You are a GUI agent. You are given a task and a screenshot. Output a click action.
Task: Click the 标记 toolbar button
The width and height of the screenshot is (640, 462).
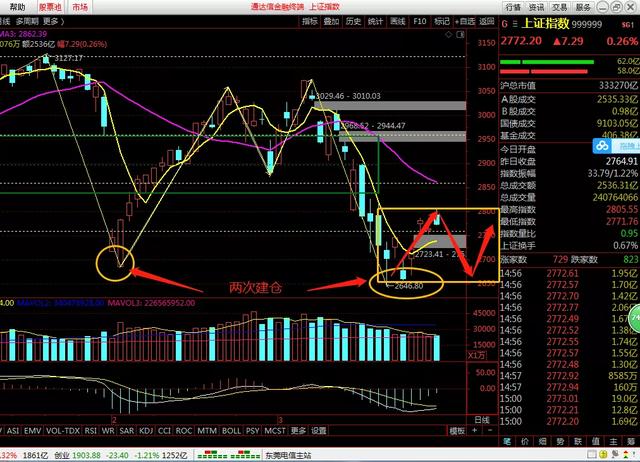click(442, 21)
